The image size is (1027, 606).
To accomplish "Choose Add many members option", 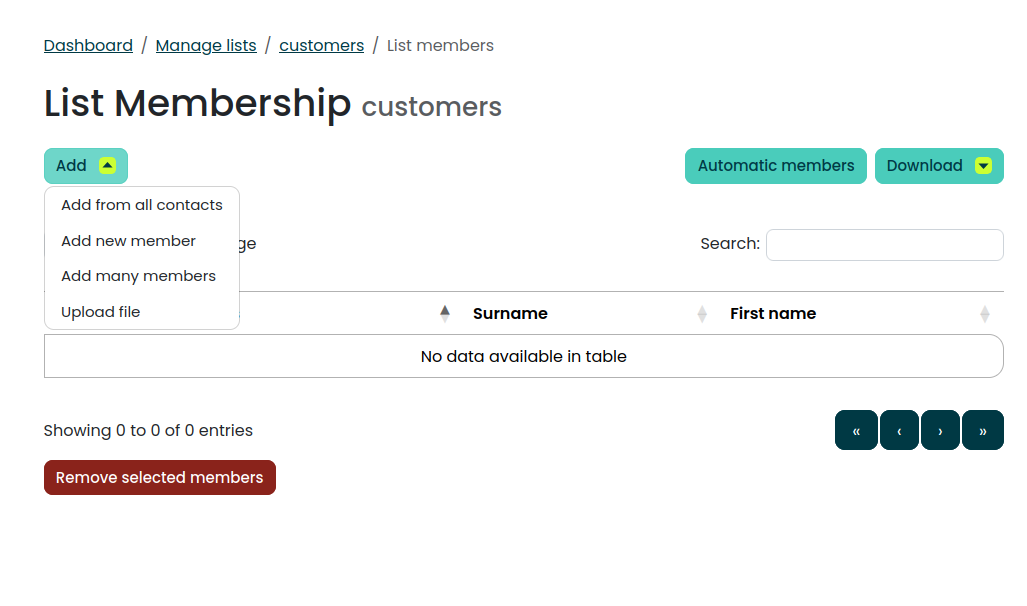I will click(138, 276).
